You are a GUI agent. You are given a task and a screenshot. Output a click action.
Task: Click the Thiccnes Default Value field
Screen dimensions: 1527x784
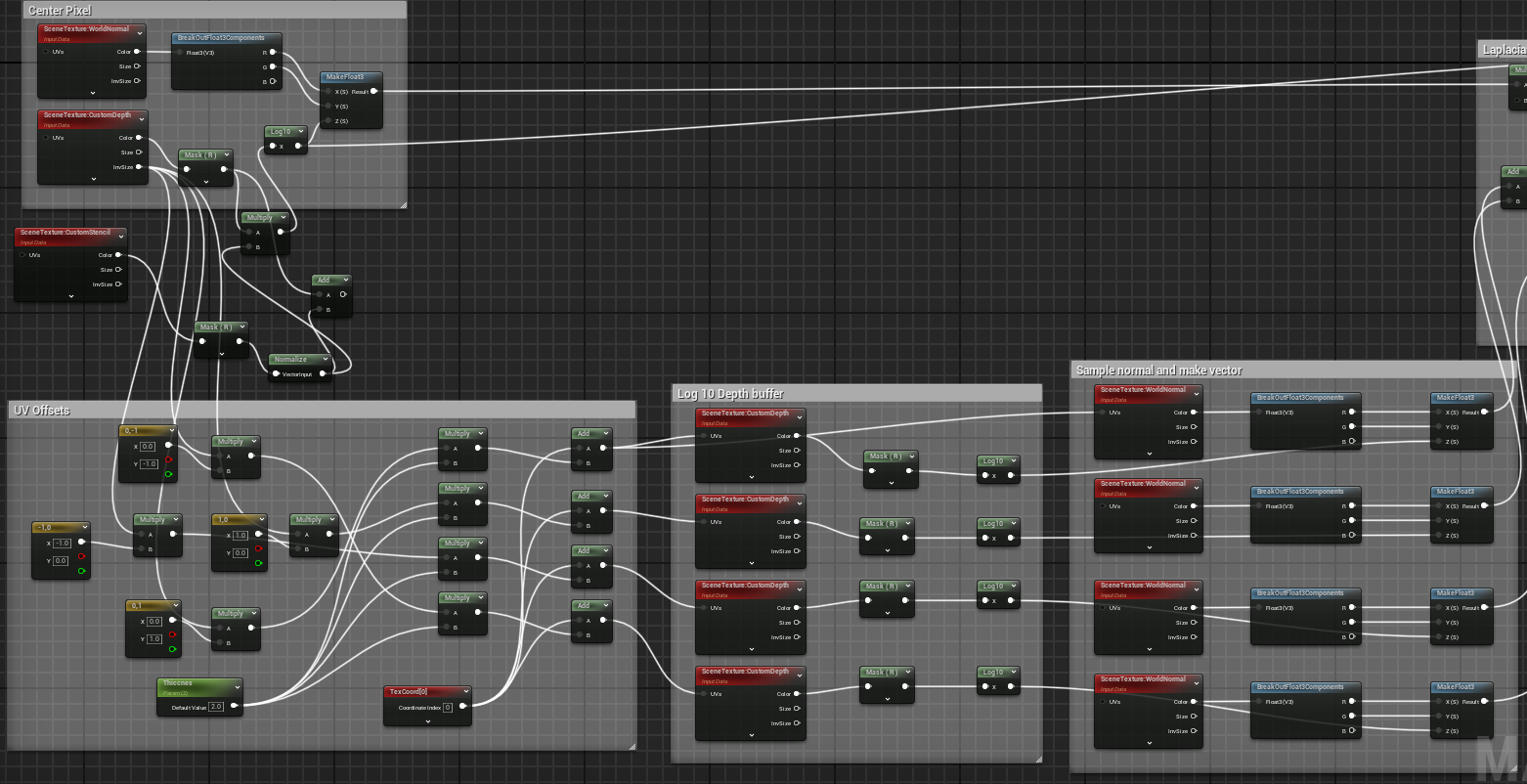point(216,707)
